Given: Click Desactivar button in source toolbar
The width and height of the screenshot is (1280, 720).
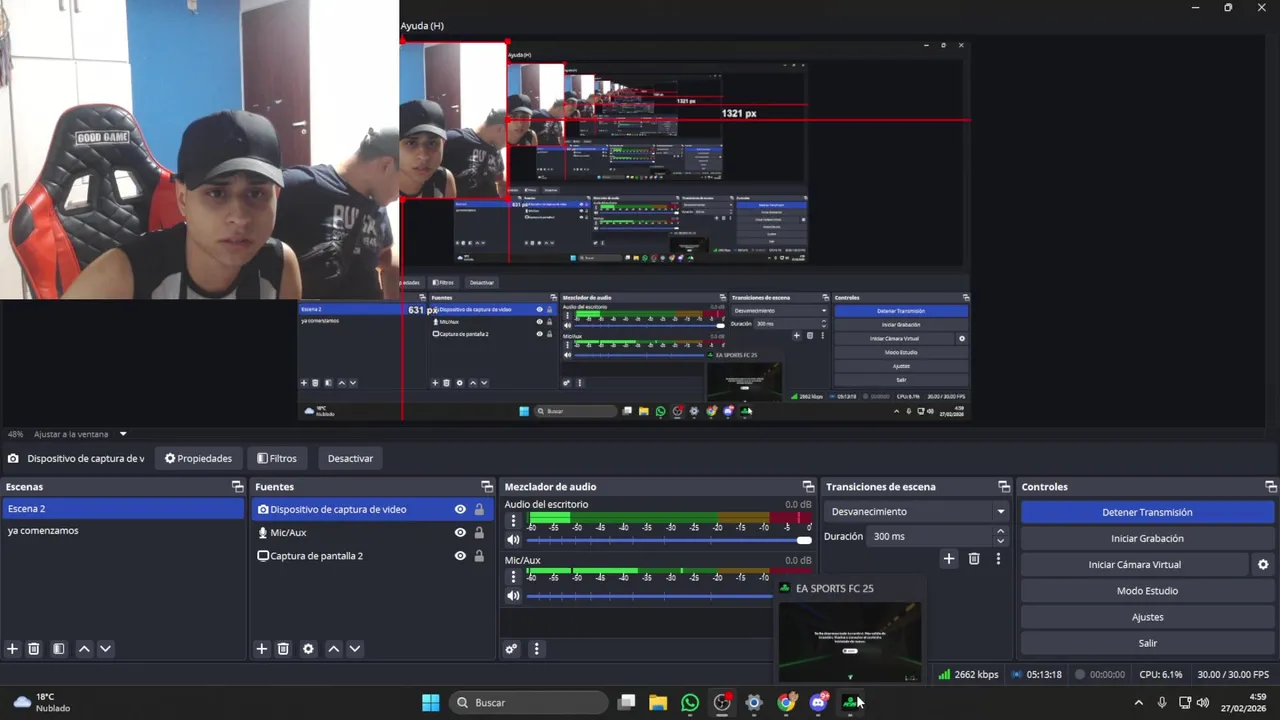Looking at the screenshot, I should pyautogui.click(x=350, y=458).
